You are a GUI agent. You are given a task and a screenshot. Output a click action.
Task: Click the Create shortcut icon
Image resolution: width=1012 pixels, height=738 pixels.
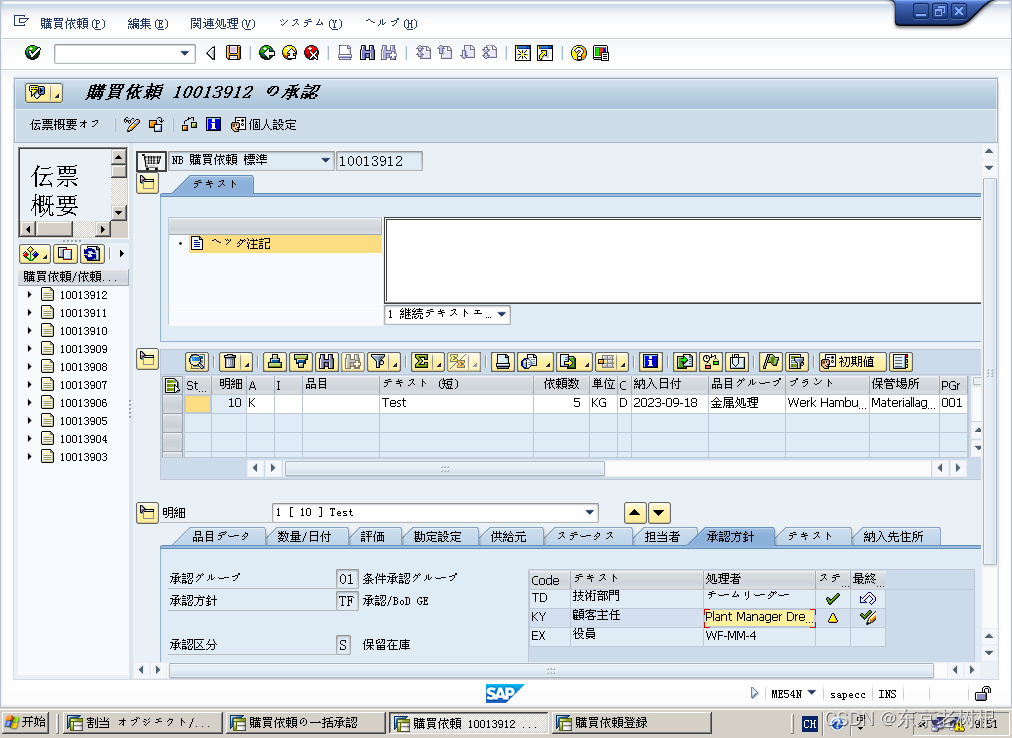[x=545, y=53]
